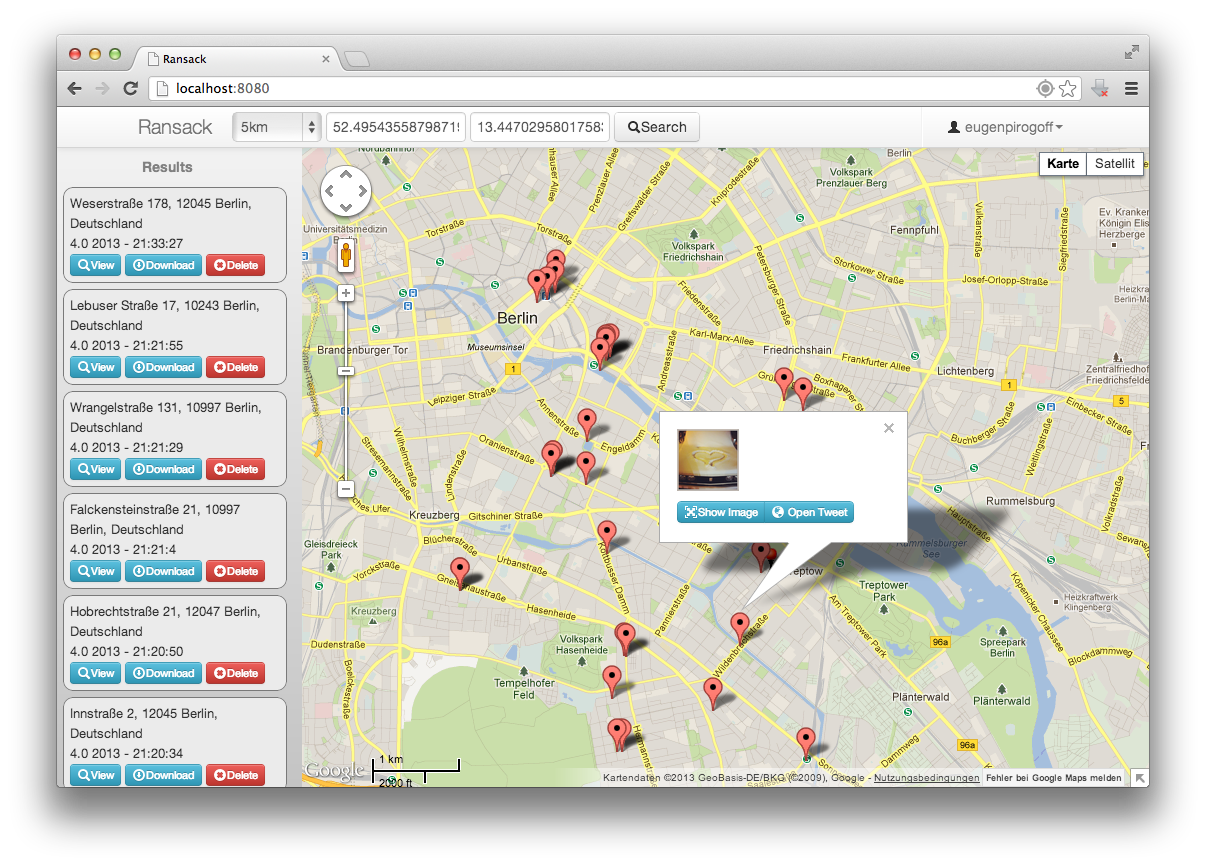Zoom in the map with plus button

tap(346, 293)
